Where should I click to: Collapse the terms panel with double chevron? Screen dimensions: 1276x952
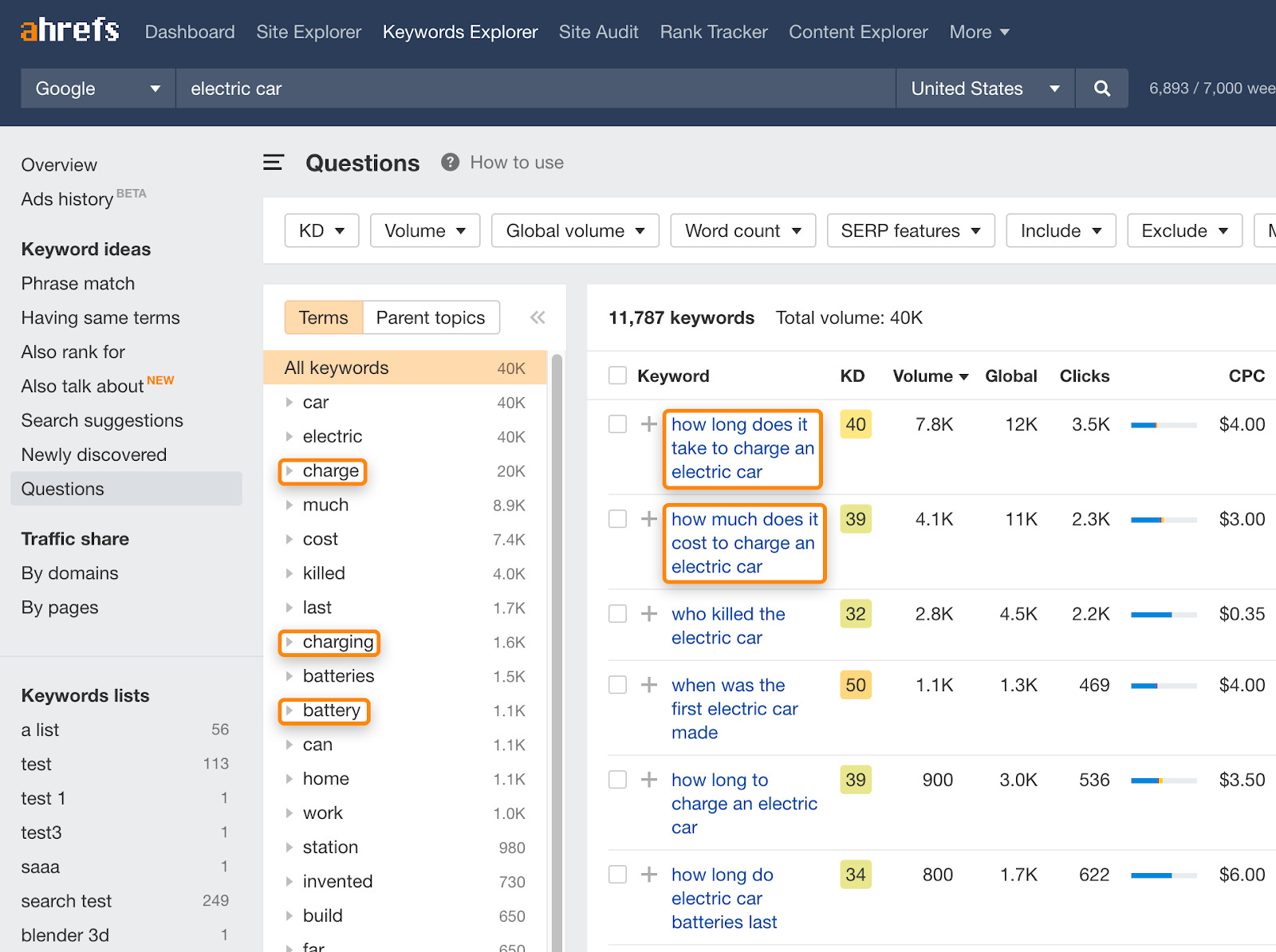click(538, 317)
